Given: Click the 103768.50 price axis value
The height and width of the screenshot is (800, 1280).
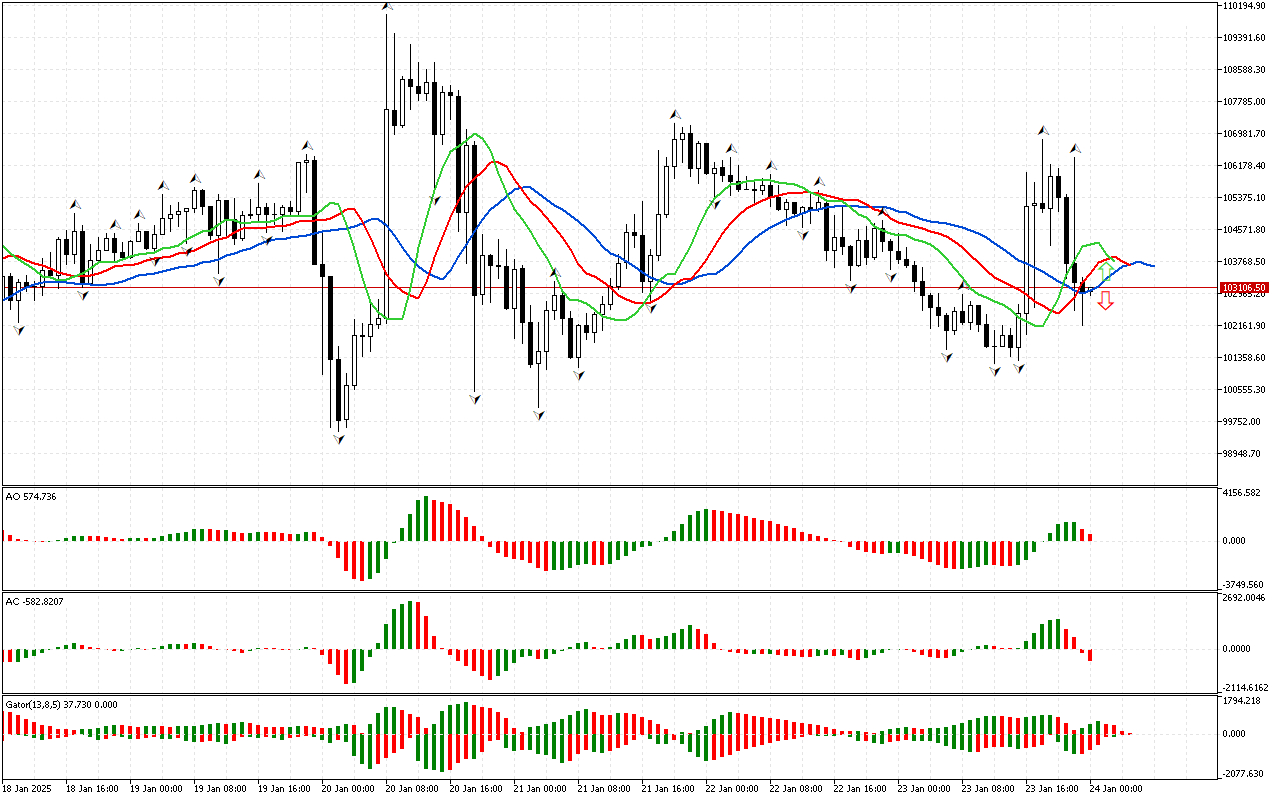Looking at the screenshot, I should (1244, 262).
